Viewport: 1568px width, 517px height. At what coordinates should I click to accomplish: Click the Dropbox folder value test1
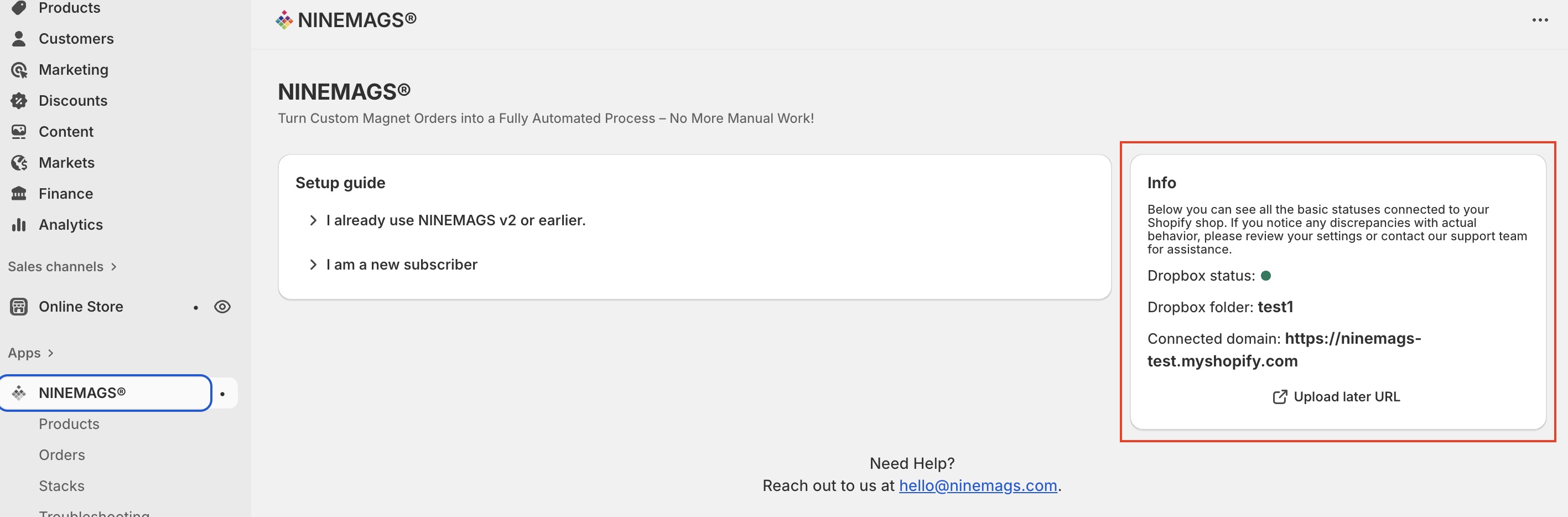pyautogui.click(x=1275, y=307)
